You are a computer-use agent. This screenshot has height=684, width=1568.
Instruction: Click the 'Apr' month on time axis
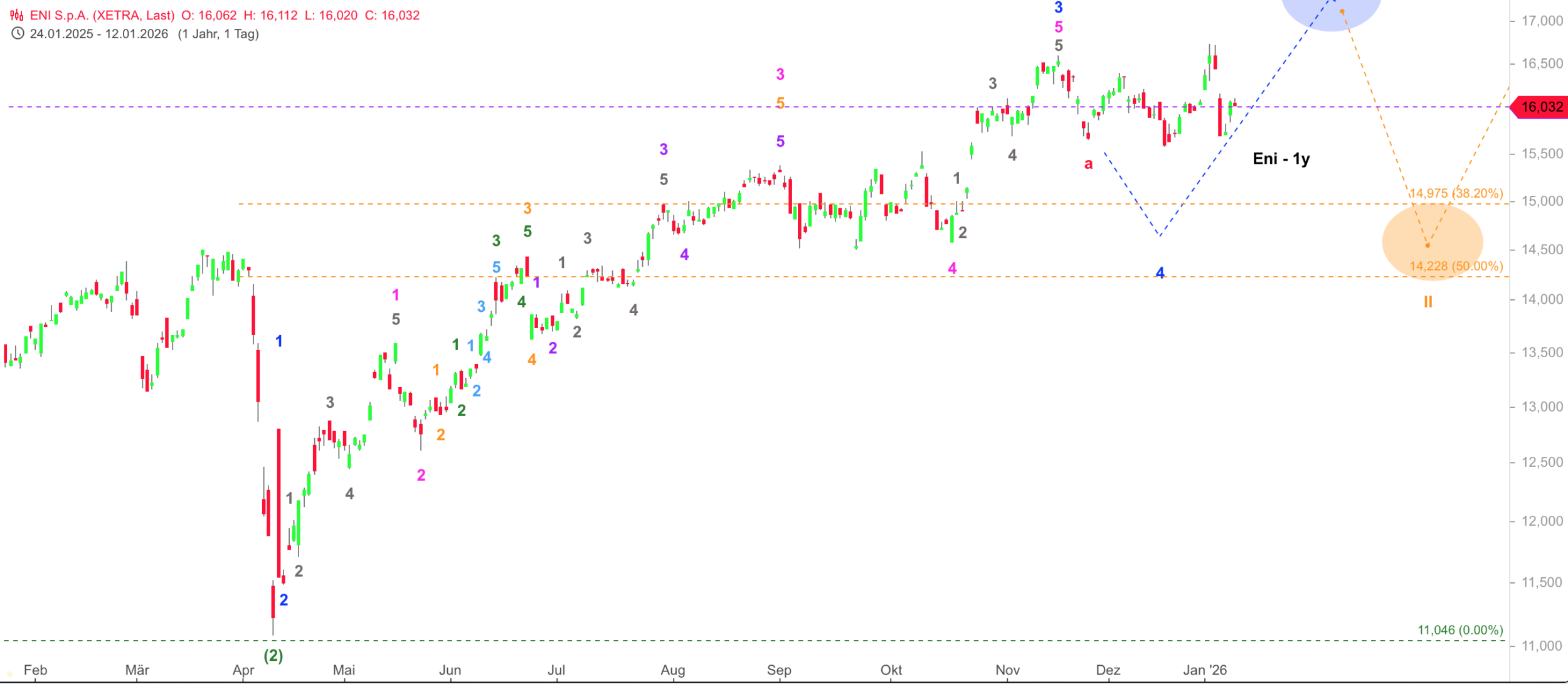coord(243,670)
